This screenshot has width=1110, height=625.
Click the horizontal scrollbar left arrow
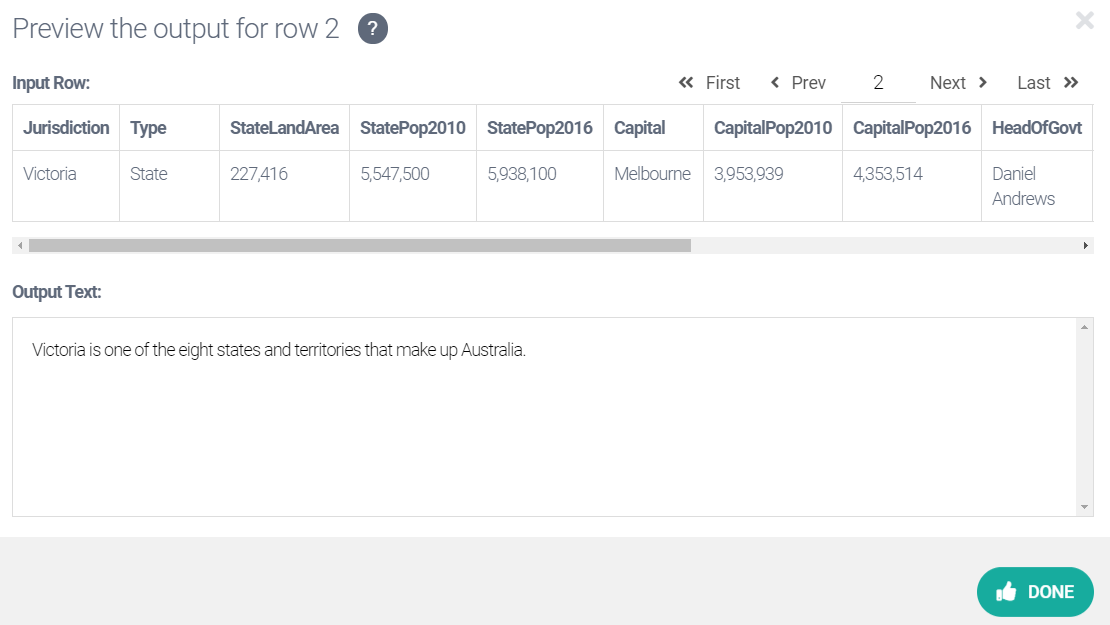[x=19, y=245]
